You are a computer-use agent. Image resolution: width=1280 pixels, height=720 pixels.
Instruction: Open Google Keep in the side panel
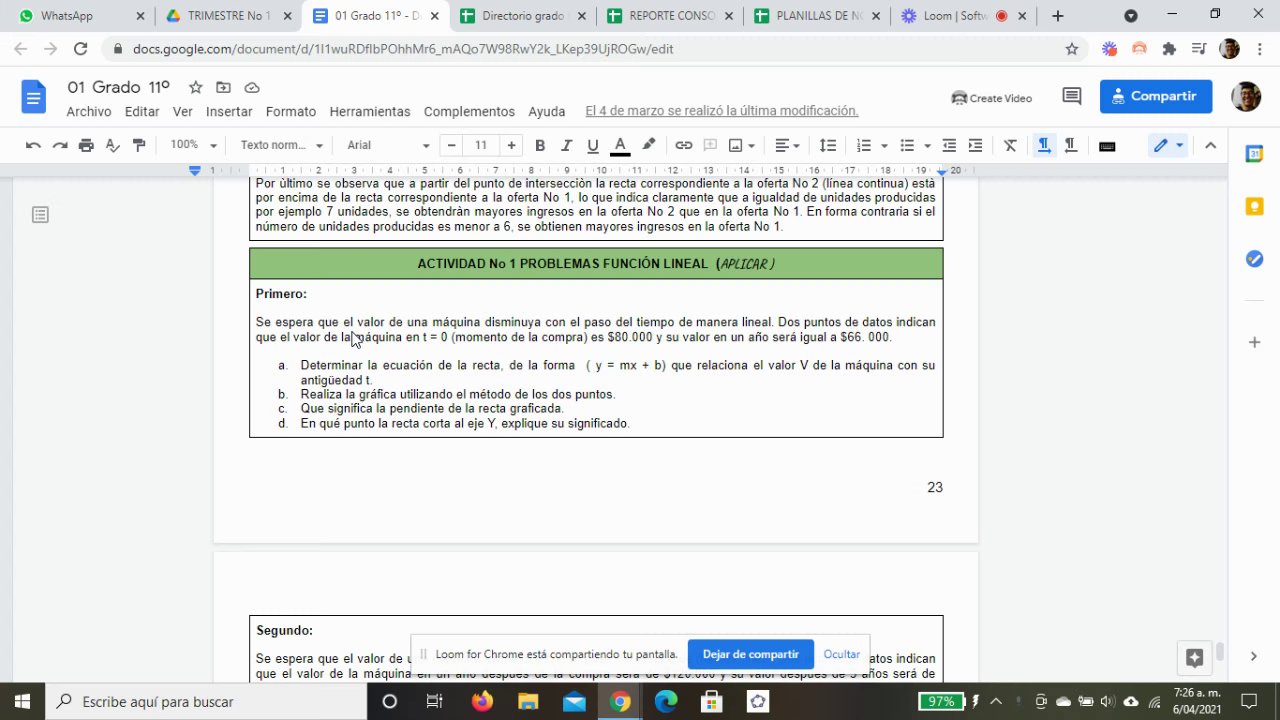1254,206
